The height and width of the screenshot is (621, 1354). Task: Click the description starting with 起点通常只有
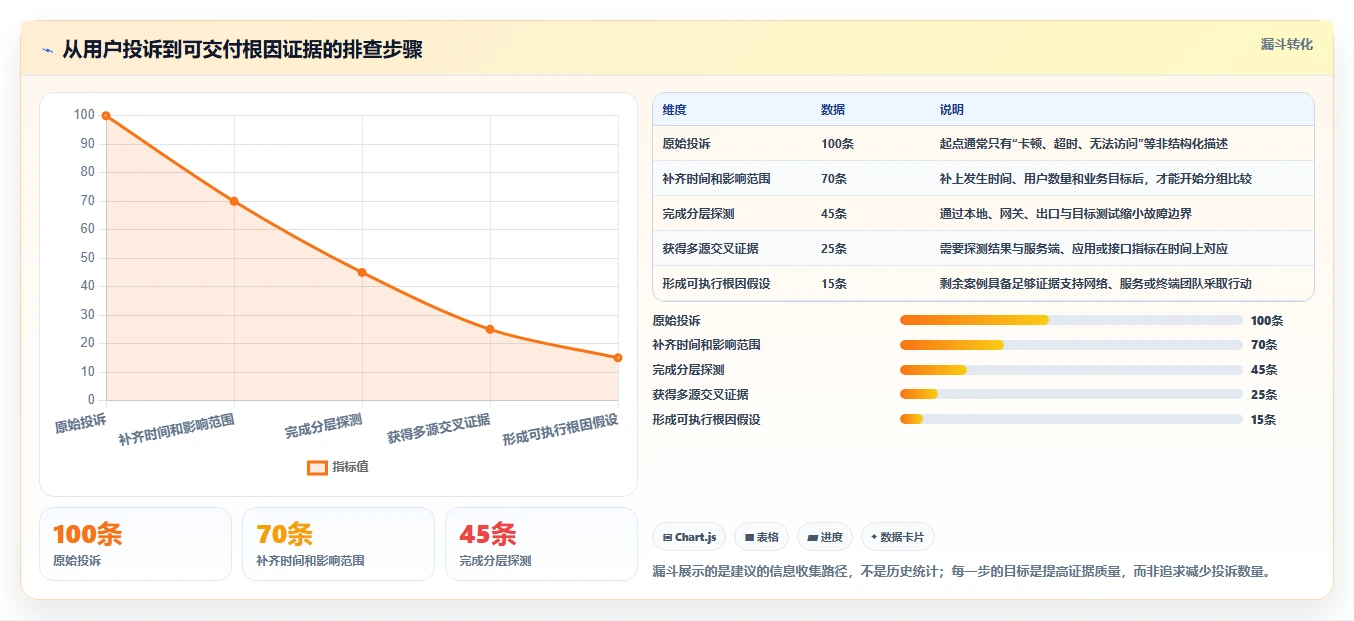(x=1083, y=144)
